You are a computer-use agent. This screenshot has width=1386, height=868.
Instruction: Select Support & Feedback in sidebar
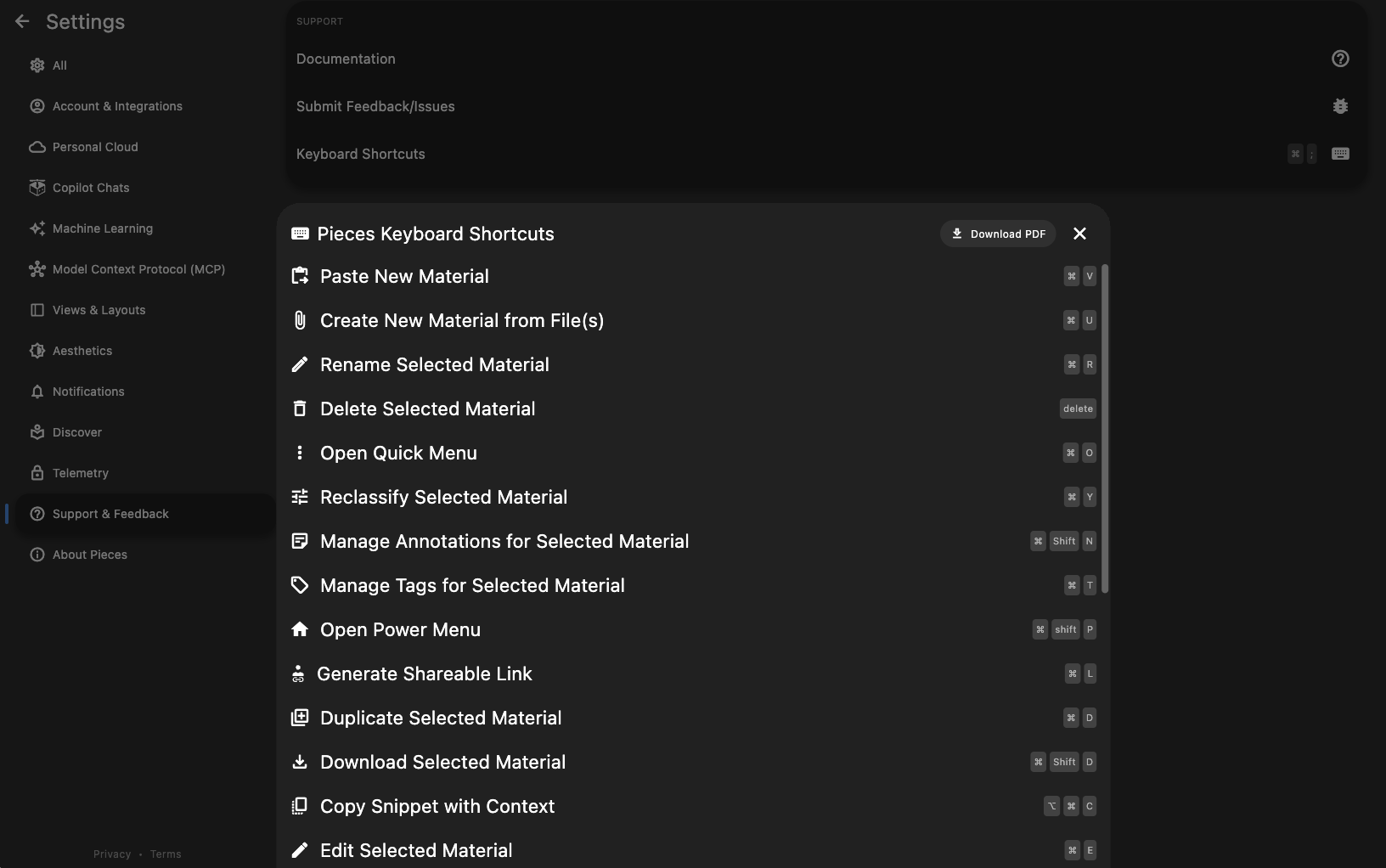click(146, 514)
